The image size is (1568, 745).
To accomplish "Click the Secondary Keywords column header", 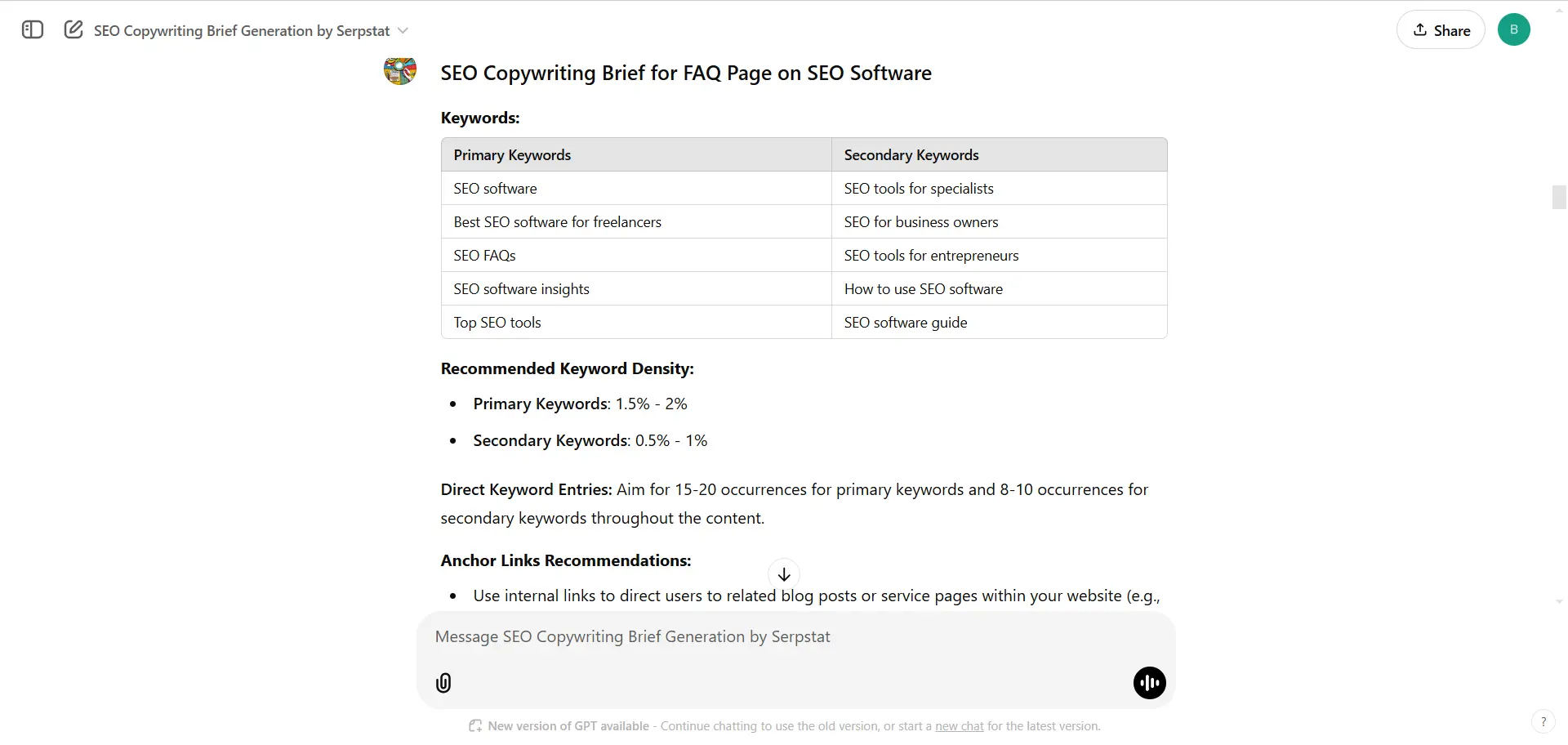I will pos(911,154).
